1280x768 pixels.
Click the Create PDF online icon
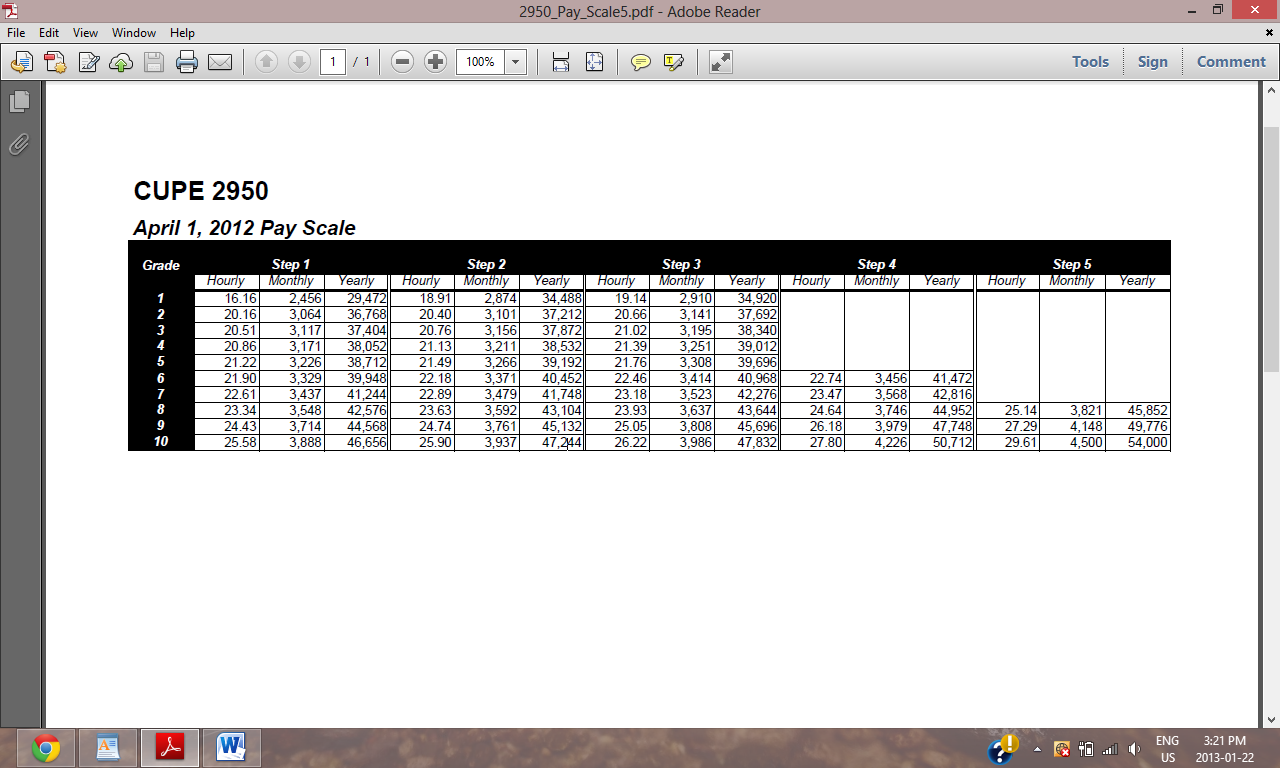(x=54, y=62)
